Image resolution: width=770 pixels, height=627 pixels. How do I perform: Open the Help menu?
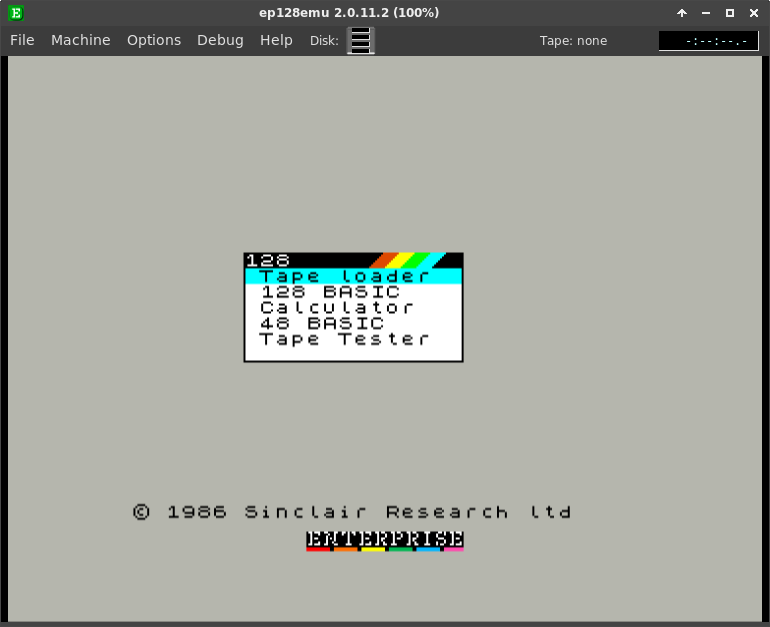(276, 40)
